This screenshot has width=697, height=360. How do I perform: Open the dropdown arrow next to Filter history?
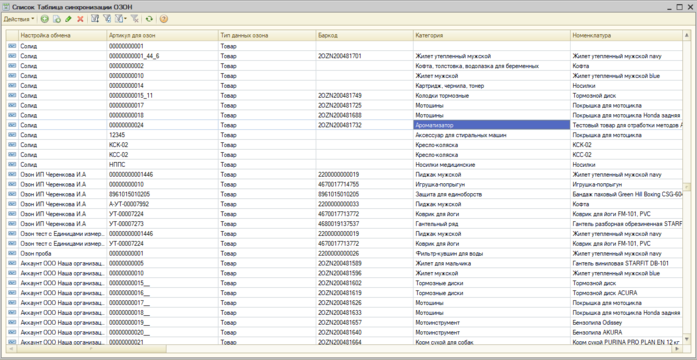pos(125,19)
